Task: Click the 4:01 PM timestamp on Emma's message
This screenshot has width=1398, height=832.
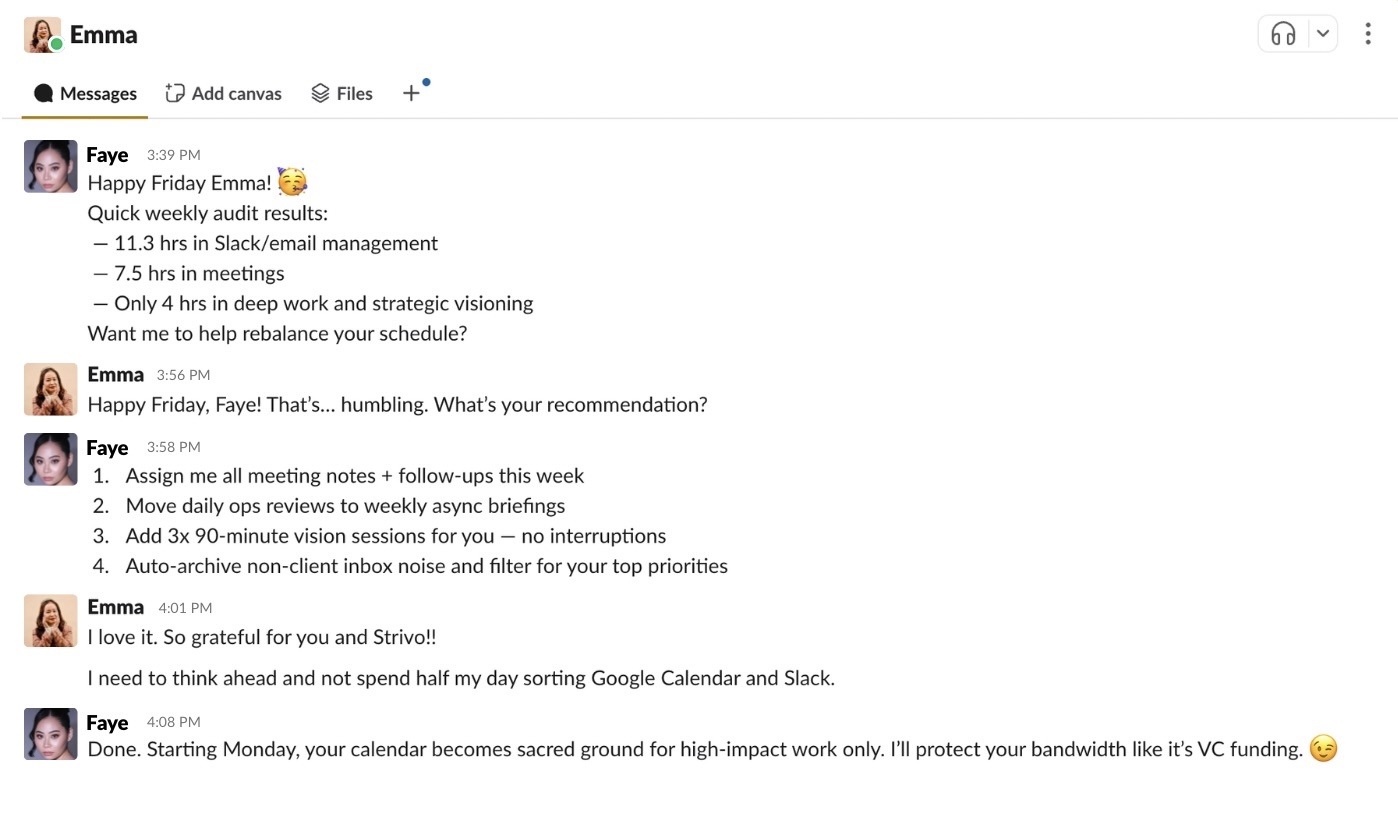Action: click(185, 608)
